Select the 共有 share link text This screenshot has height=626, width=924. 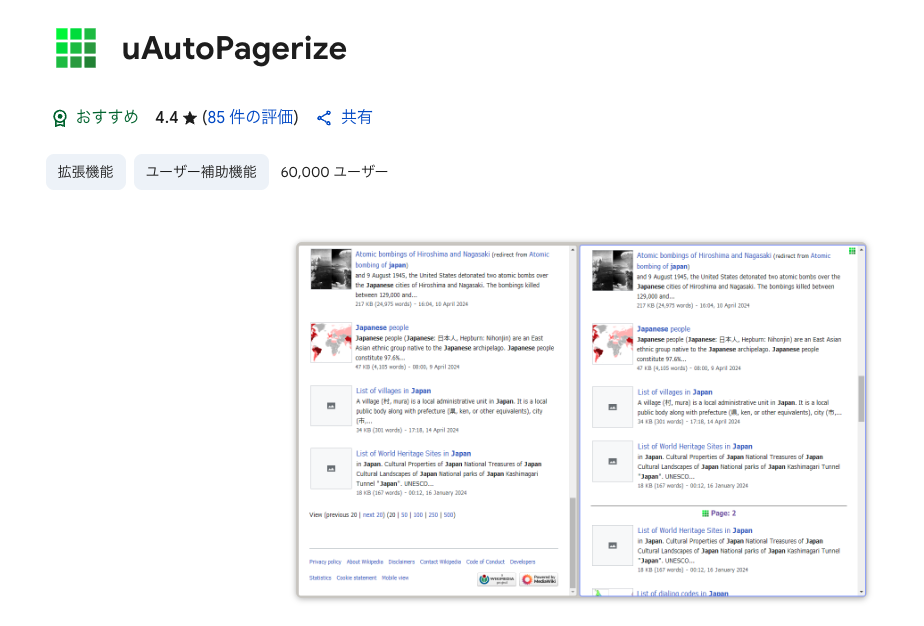(357, 117)
